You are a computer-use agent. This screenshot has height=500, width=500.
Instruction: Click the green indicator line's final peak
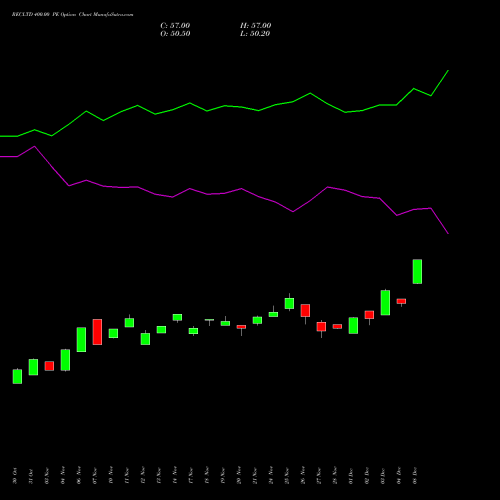point(448,71)
